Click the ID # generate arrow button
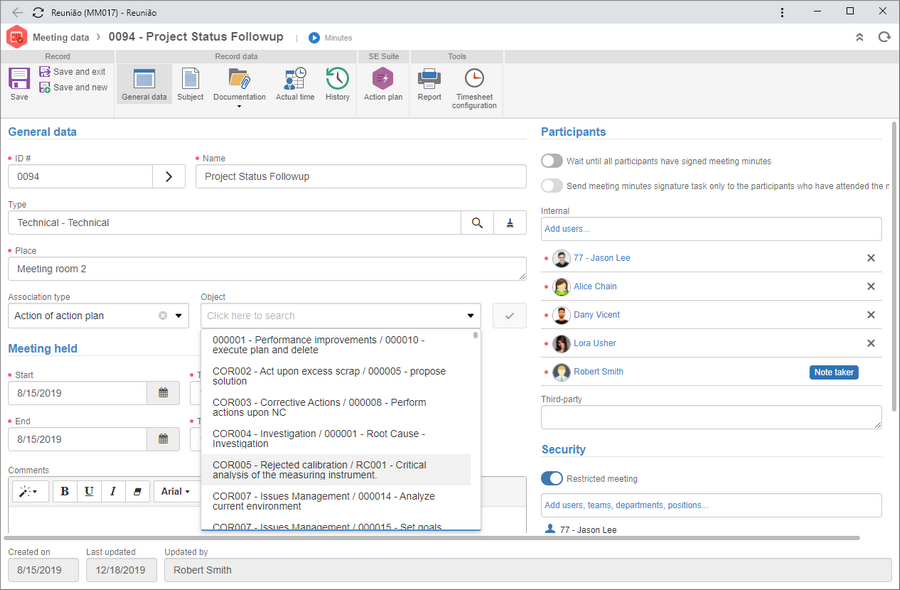Screen dimensions: 900x590 click(x=169, y=177)
